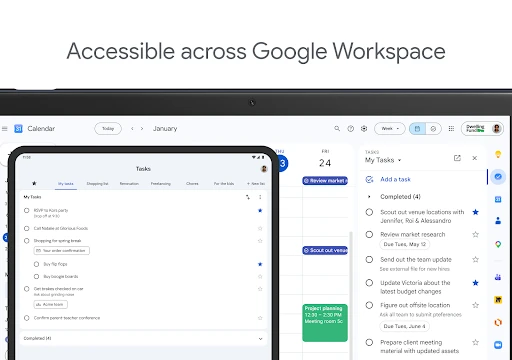This screenshot has height=360, width=512.
Task: Click the search magnifier in Calendar header
Action: (x=337, y=128)
